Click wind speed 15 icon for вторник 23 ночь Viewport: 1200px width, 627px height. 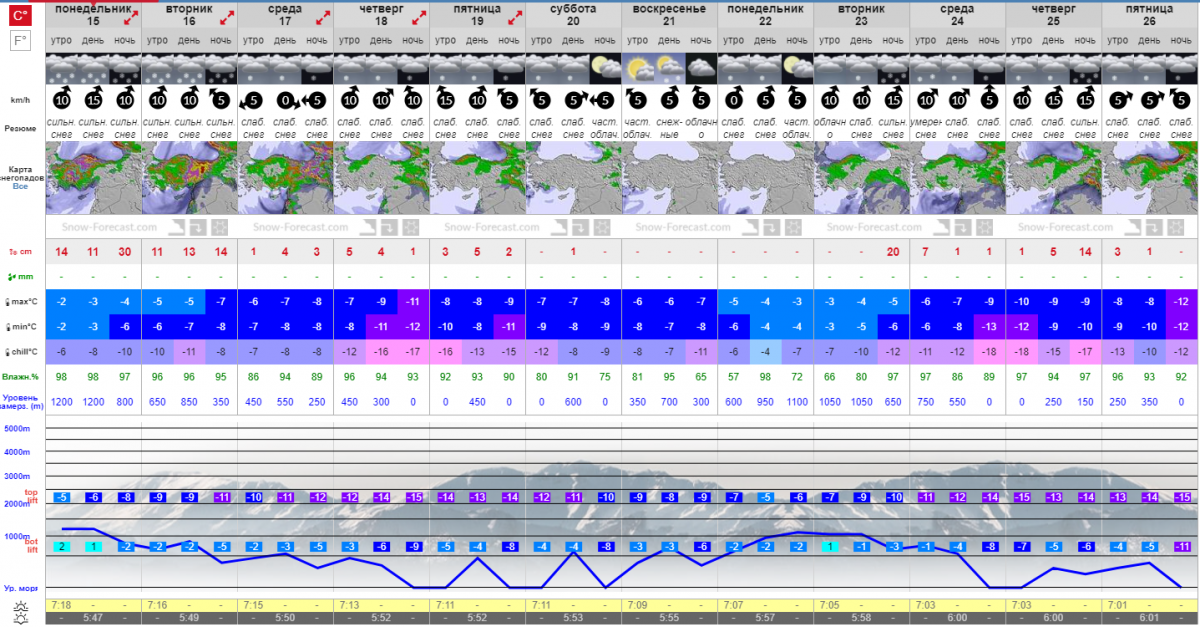point(893,100)
